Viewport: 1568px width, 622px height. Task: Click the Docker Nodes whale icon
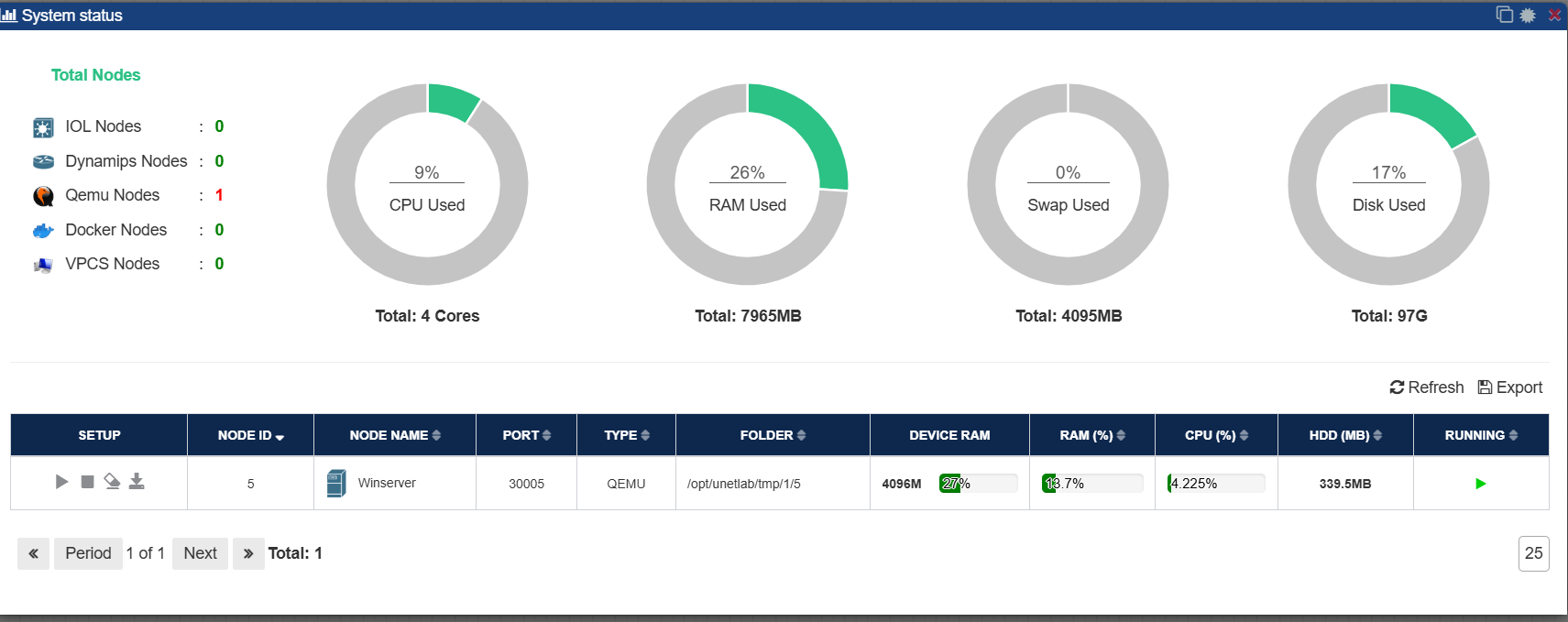pyautogui.click(x=43, y=231)
